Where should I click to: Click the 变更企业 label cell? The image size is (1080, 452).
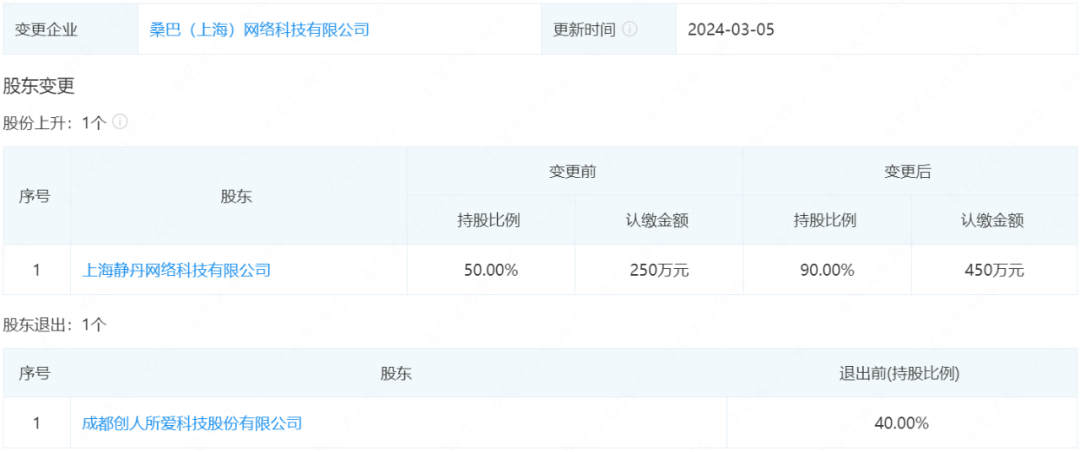70,30
